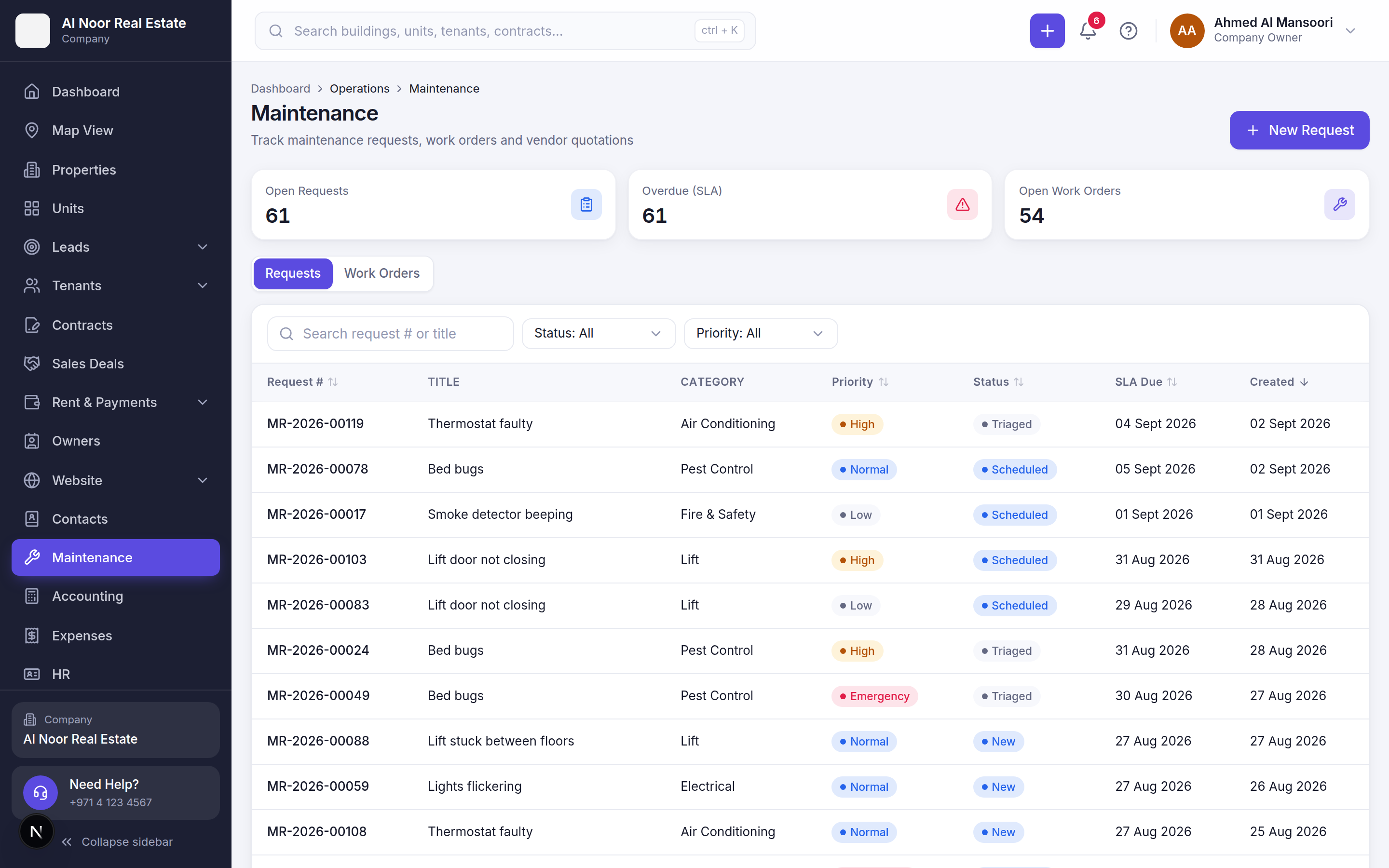1389x868 pixels.
Task: Open notifications bell icon
Action: tap(1087, 31)
